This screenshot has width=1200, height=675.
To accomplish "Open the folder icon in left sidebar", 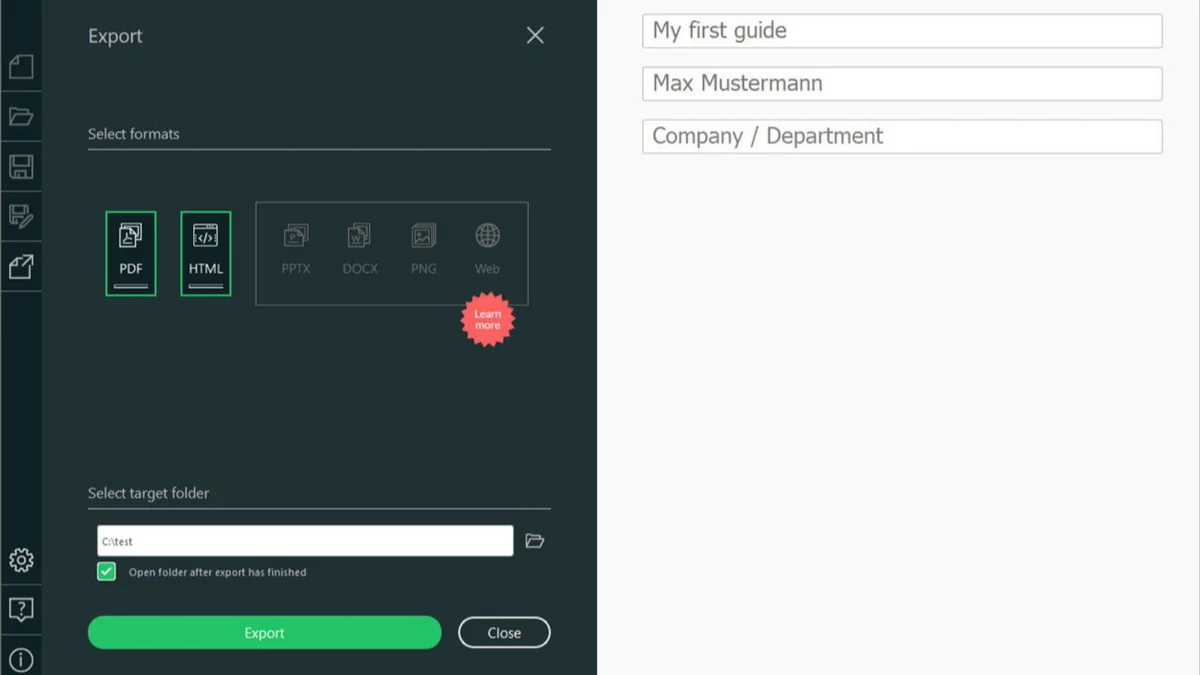I will [21, 117].
